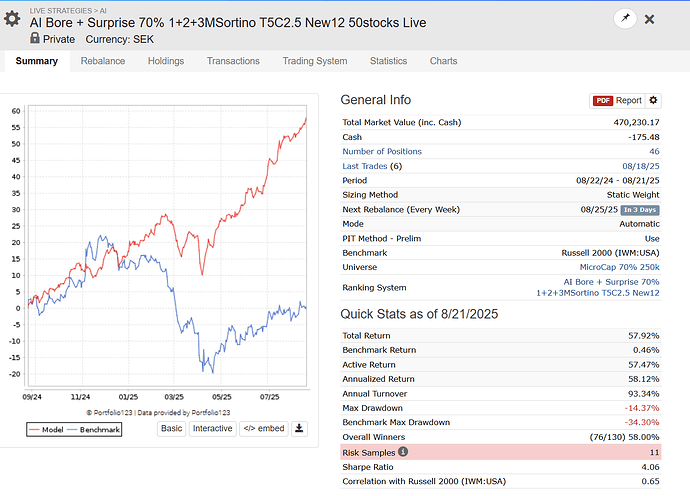Viewport: 690px width, 496px height.
Task: Toggle the Benchmark series in chart legend
Action: click(x=97, y=430)
